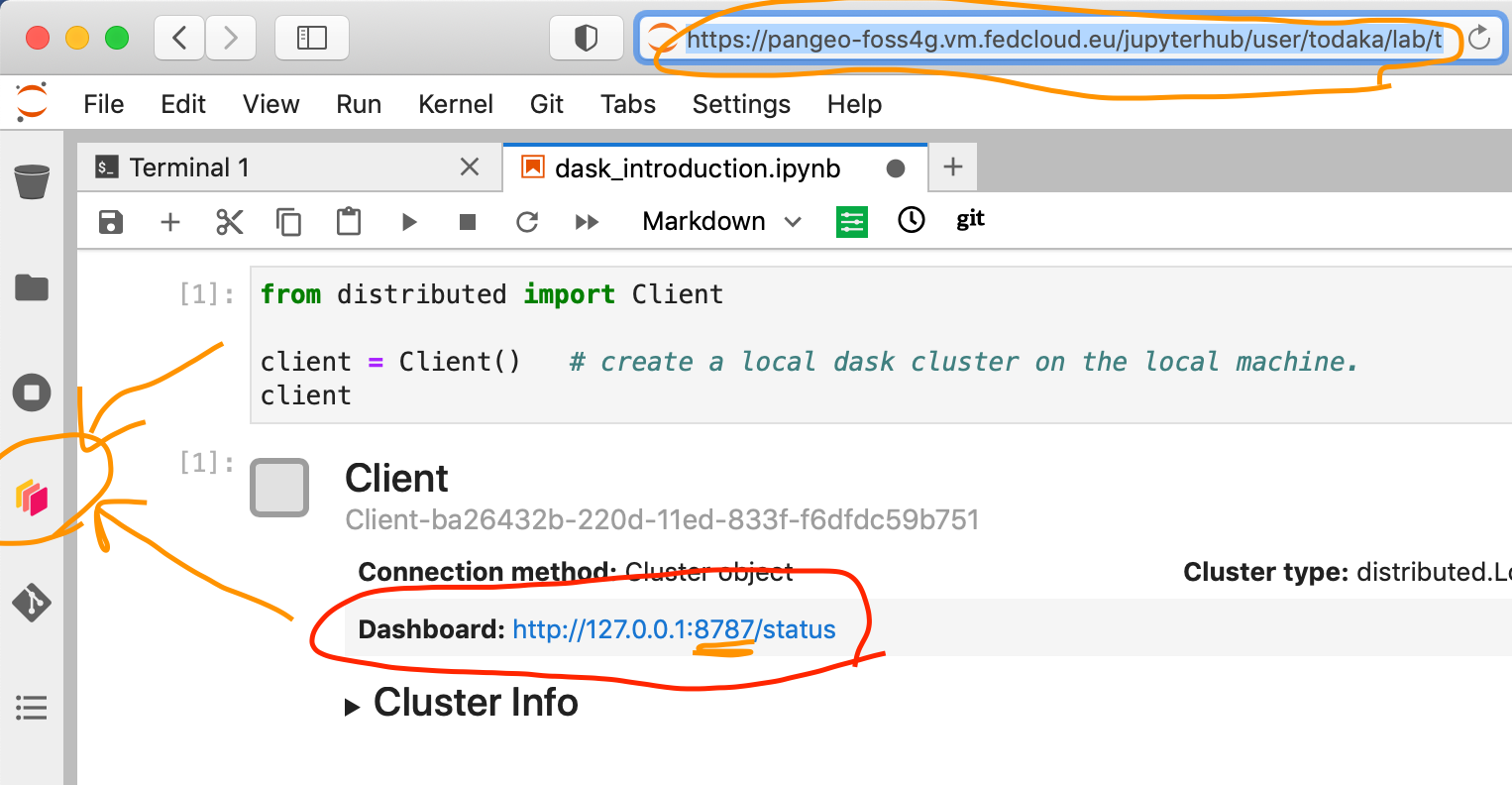Open the Dashboard http://127.0.0.1:8787/status link
Screen dimensions: 1512x785
tap(674, 629)
